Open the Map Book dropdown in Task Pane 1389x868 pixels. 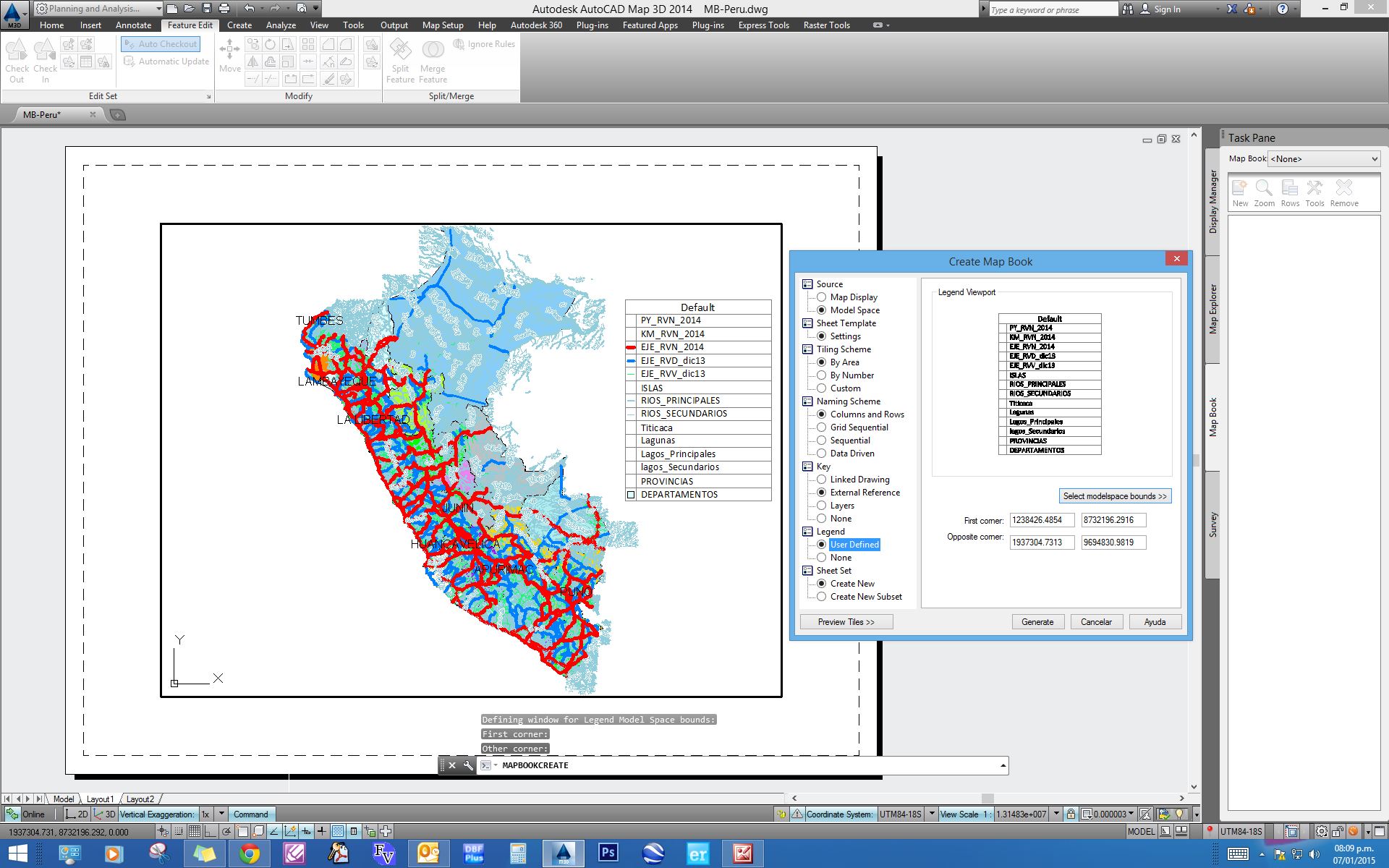[1374, 158]
